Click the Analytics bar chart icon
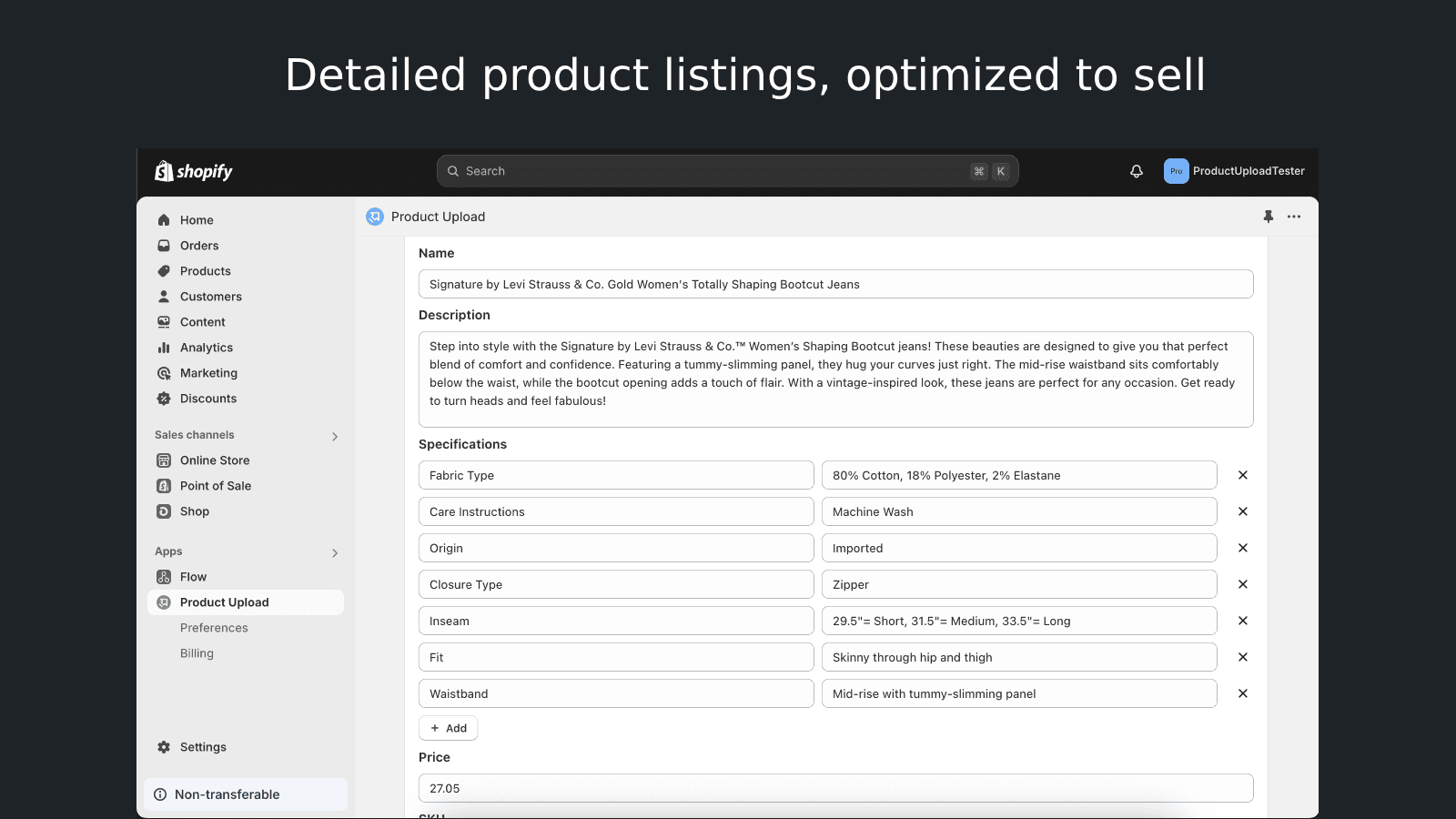Image resolution: width=1456 pixels, height=819 pixels. click(164, 348)
